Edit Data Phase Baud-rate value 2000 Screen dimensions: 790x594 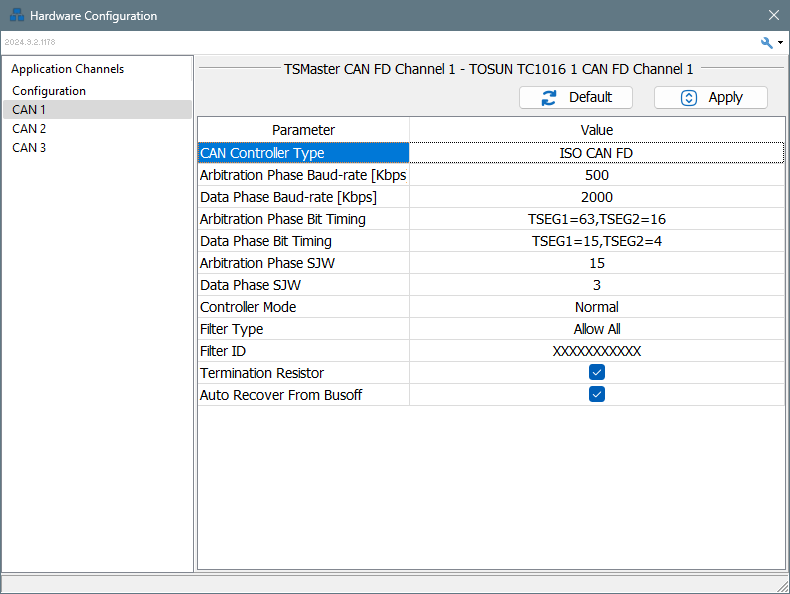click(597, 197)
